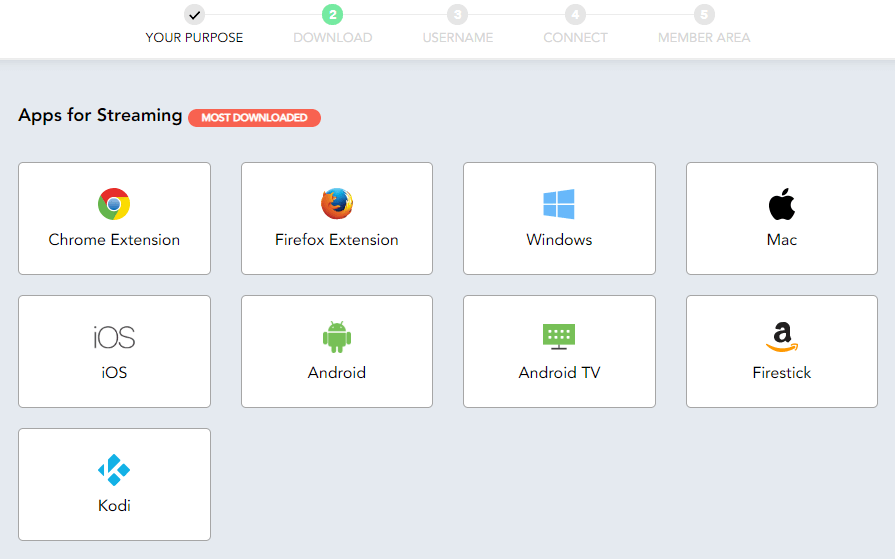
Task: Click the Chrome browser logo icon
Action: 114,204
